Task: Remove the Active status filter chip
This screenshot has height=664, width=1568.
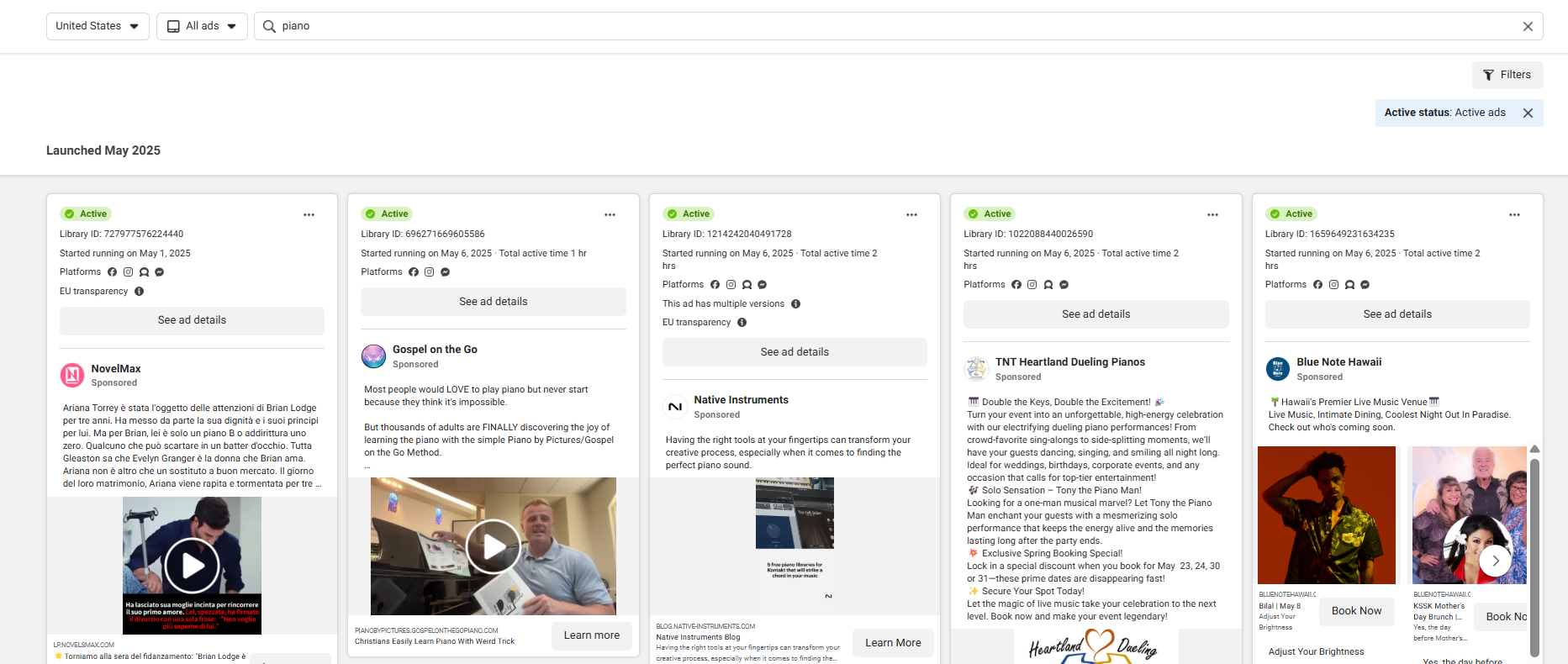Action: [1528, 113]
